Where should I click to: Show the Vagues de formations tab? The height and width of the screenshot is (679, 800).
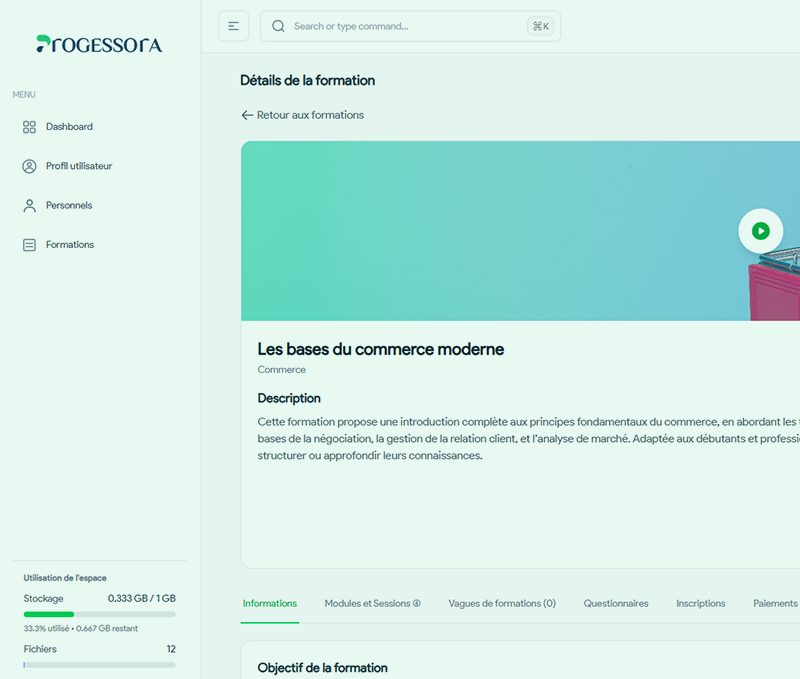point(502,604)
